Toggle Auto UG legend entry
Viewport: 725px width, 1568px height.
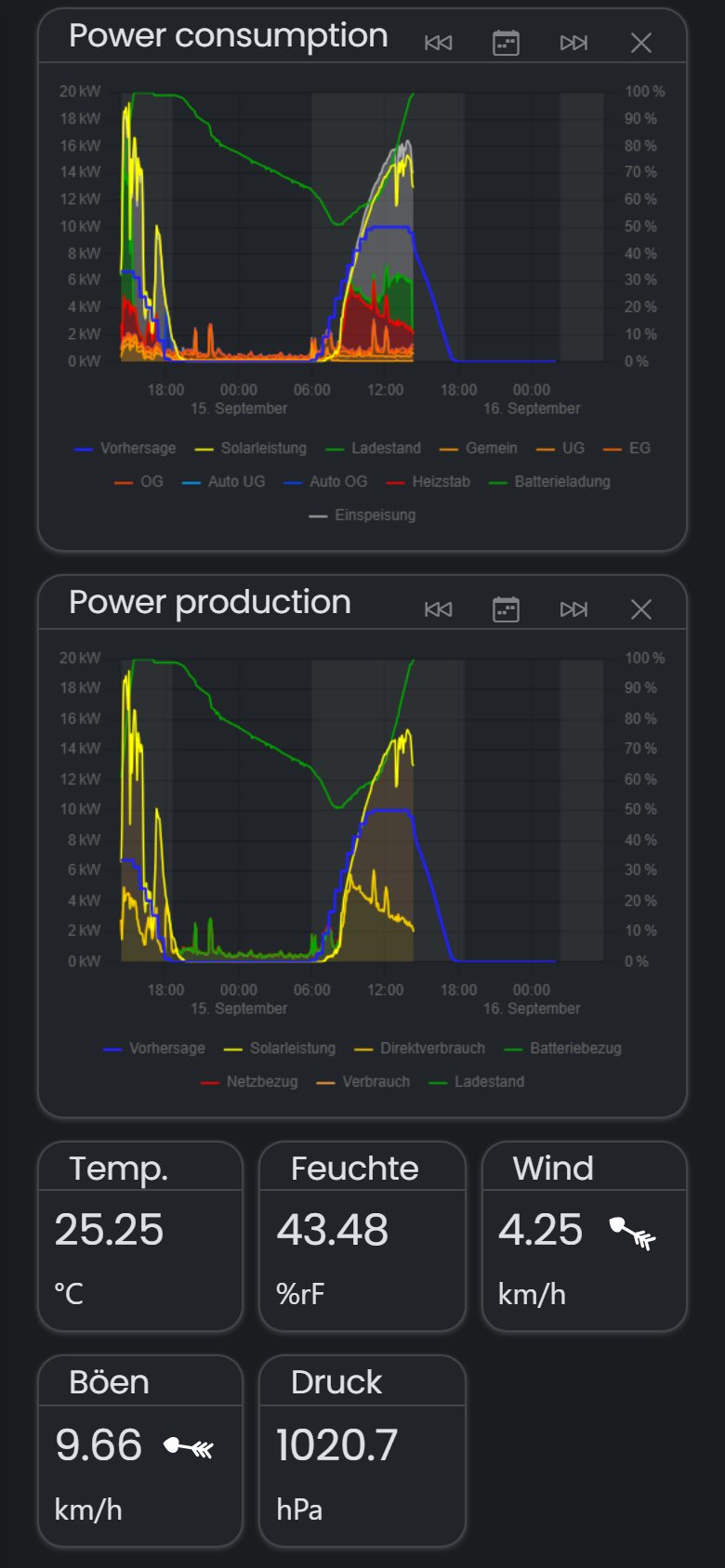[x=223, y=481]
